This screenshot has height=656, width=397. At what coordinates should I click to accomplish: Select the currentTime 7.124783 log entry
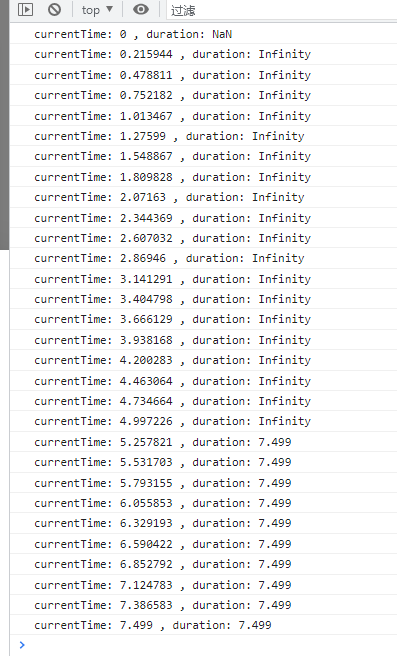point(203,584)
